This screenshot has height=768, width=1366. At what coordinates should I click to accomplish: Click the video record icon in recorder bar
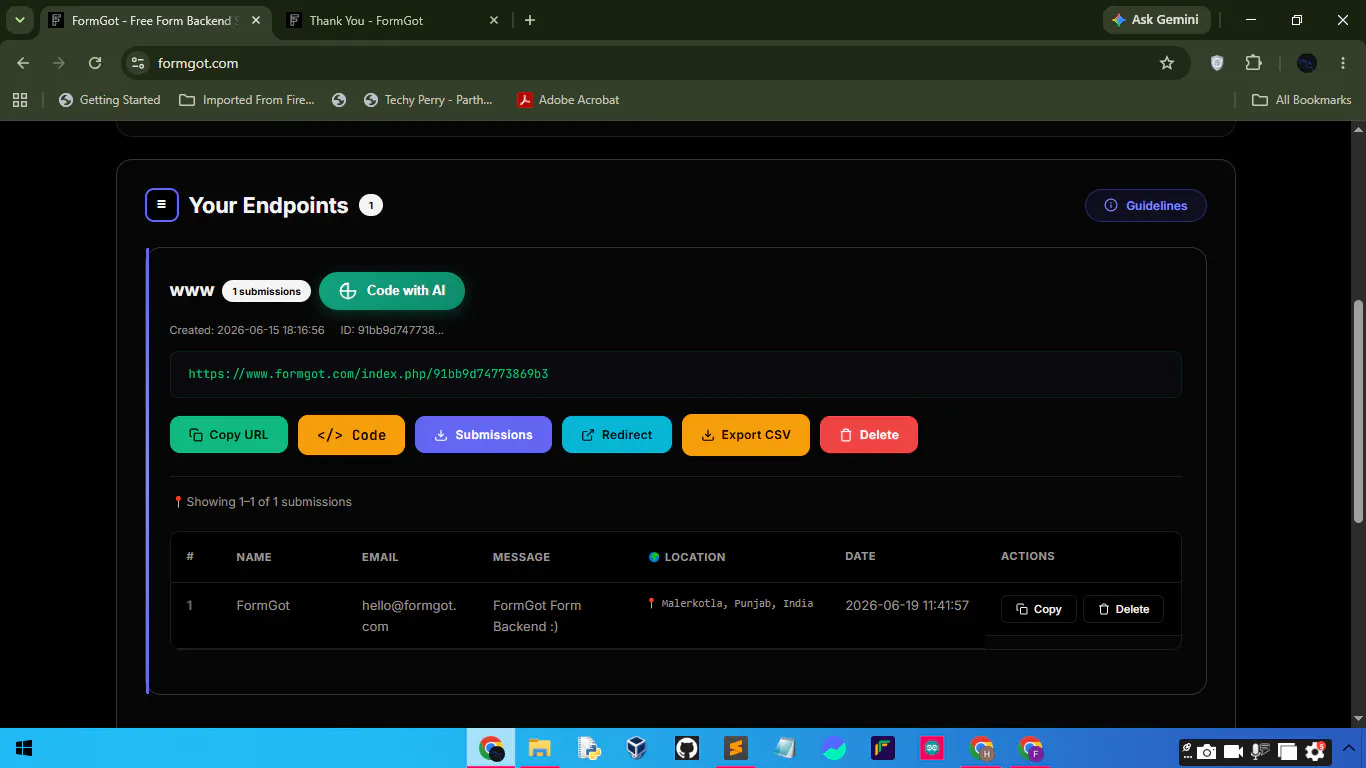click(x=1234, y=751)
